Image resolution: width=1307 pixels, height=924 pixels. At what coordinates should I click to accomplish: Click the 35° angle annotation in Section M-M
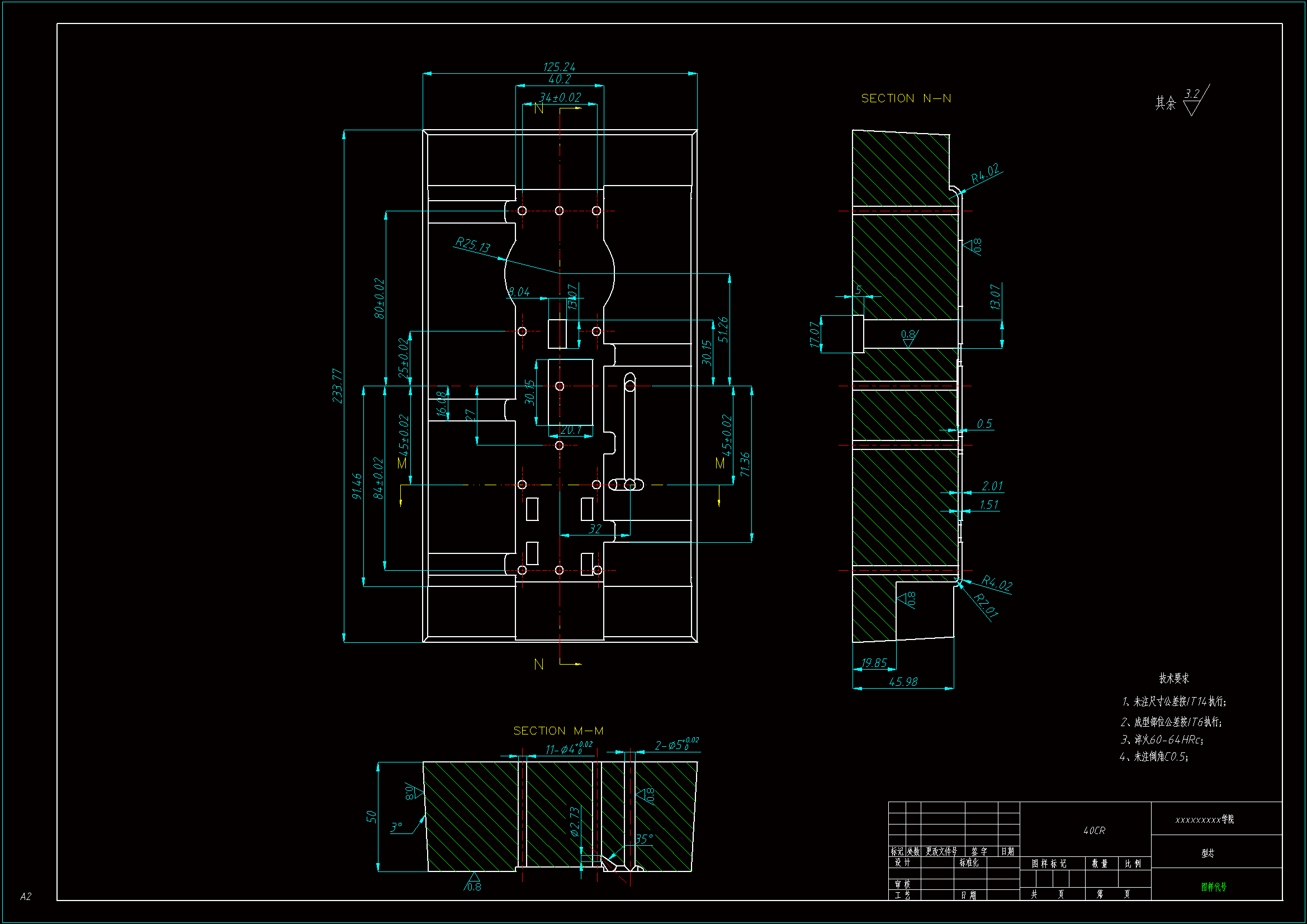pyautogui.click(x=643, y=839)
